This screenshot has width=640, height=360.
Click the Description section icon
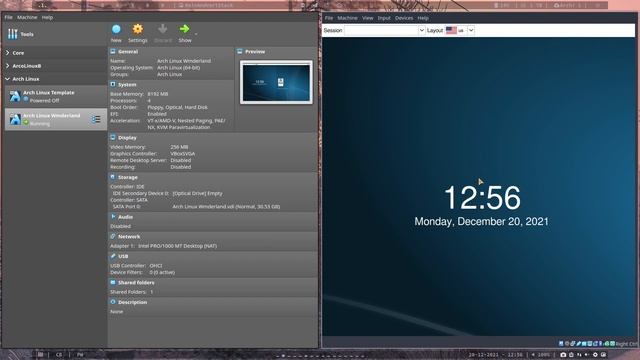113,302
